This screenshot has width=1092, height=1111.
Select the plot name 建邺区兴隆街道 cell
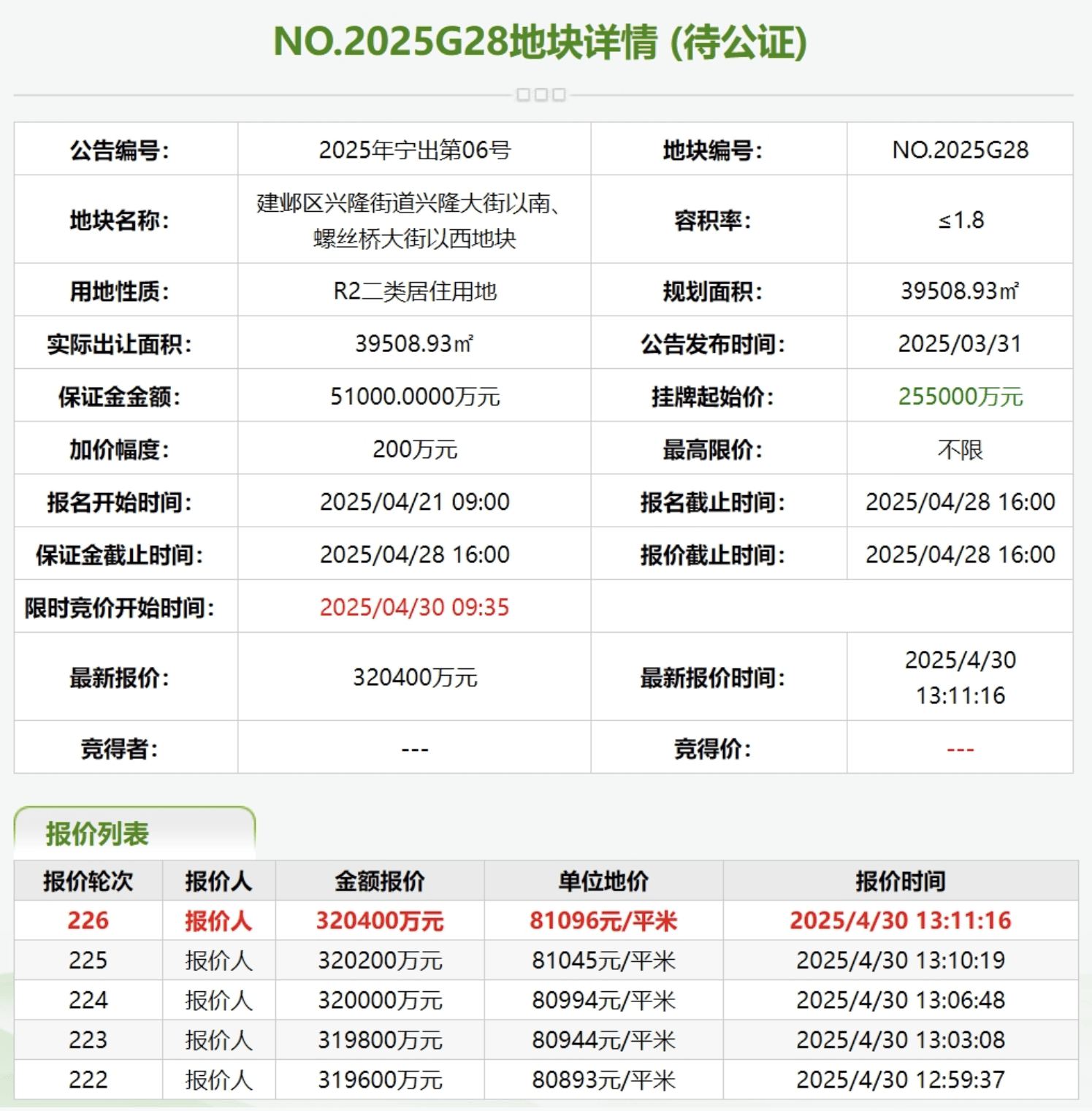[x=415, y=221]
